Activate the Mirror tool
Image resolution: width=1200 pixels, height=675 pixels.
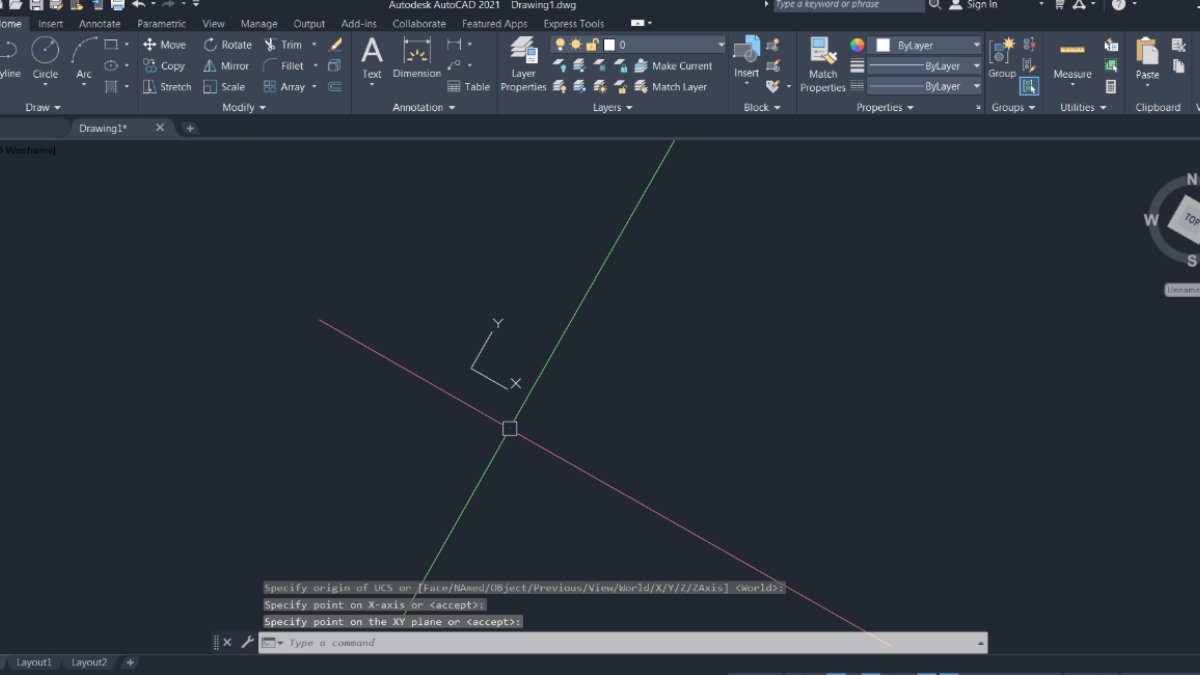pyautogui.click(x=228, y=65)
